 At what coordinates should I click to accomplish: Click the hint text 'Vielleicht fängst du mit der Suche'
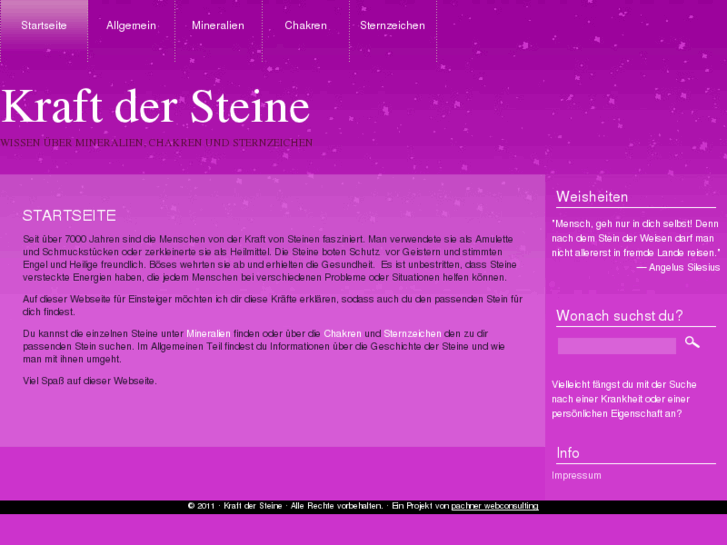tap(624, 399)
